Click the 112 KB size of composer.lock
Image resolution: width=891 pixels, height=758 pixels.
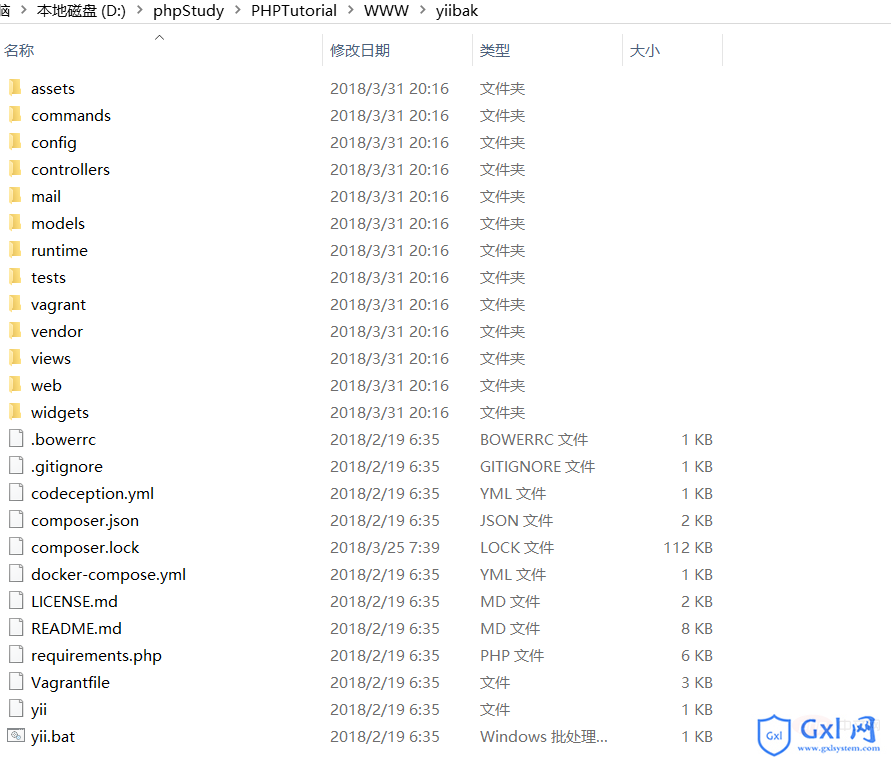[x=688, y=547]
